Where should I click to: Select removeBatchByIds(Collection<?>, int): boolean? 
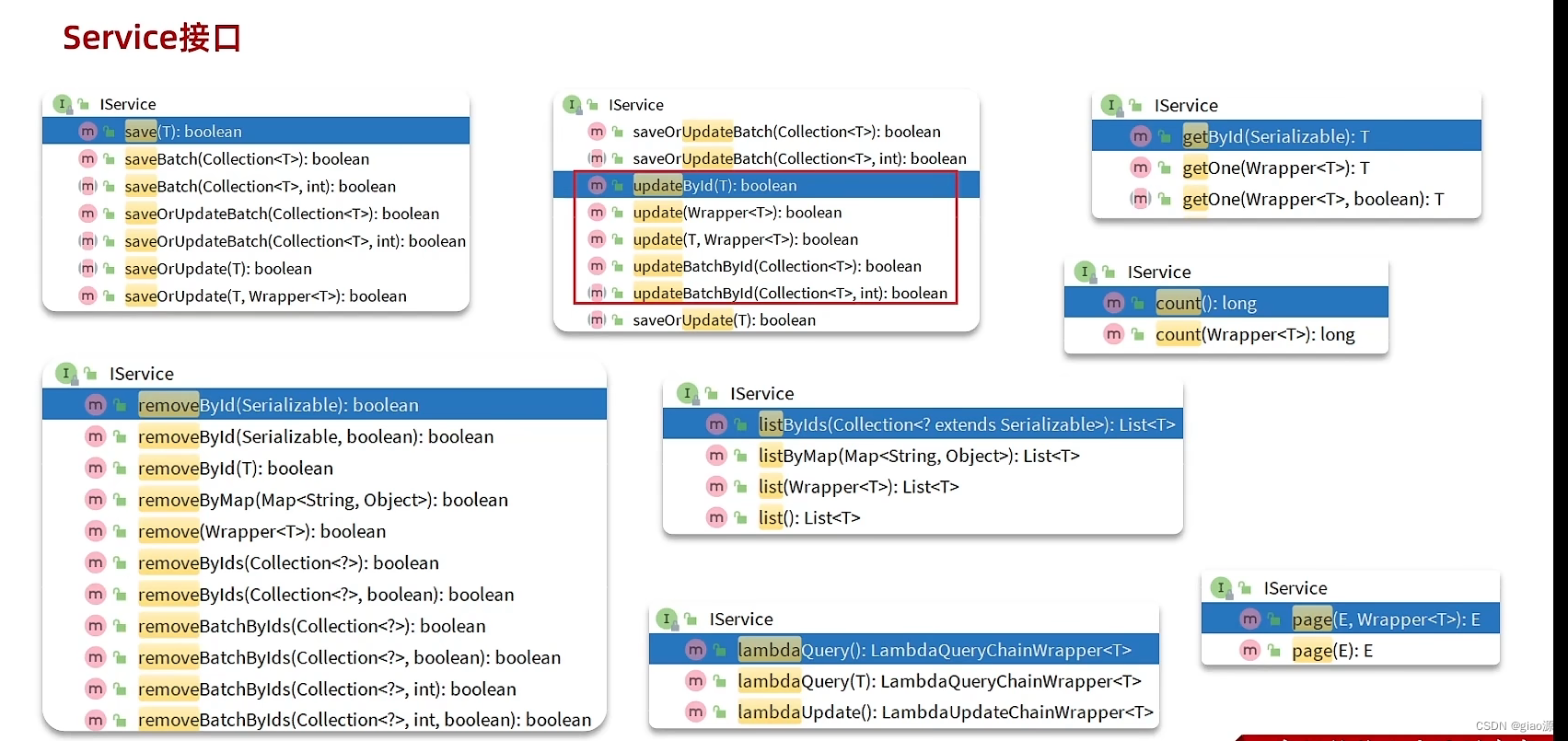click(327, 689)
